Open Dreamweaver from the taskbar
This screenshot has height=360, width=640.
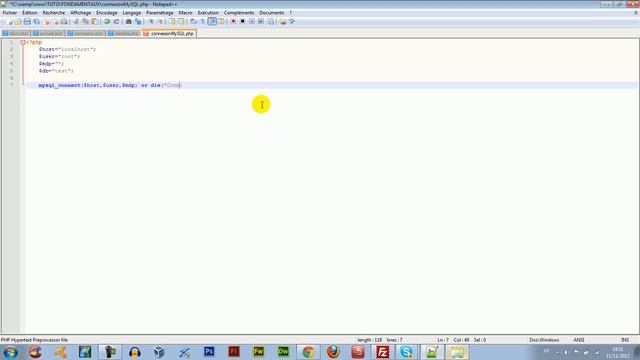pyautogui.click(x=283, y=352)
